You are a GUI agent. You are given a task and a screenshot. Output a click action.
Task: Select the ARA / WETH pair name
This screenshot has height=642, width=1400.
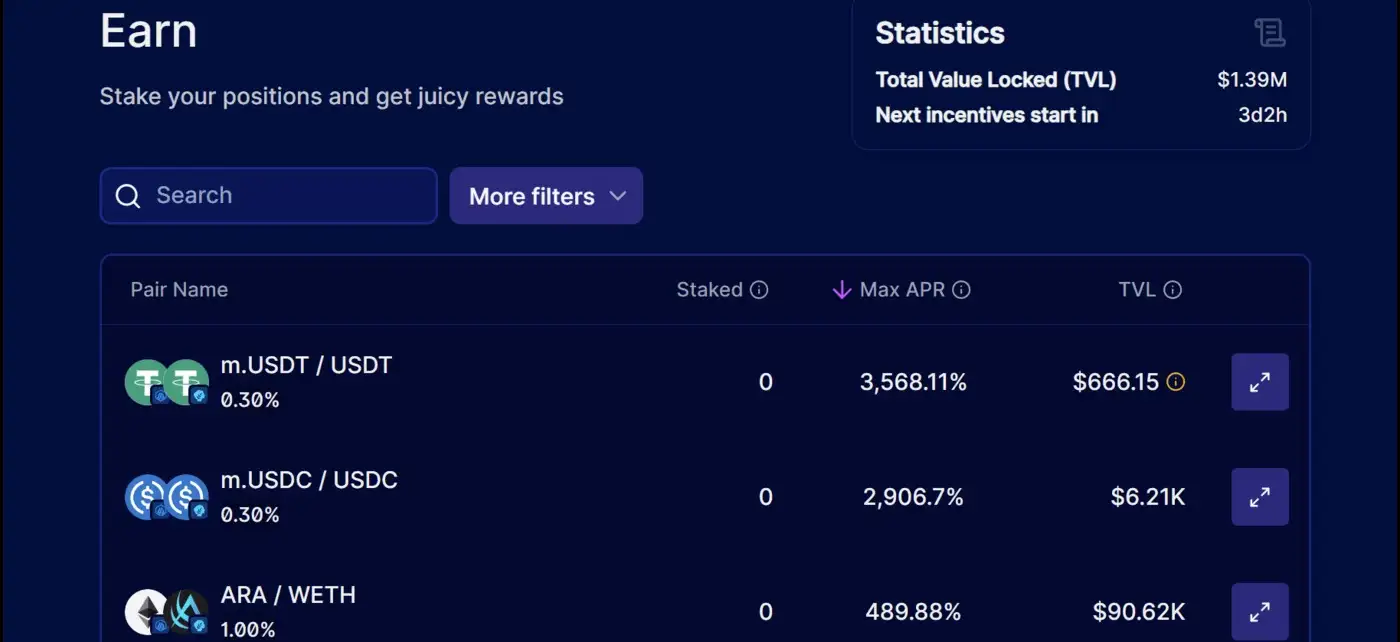[x=288, y=595]
